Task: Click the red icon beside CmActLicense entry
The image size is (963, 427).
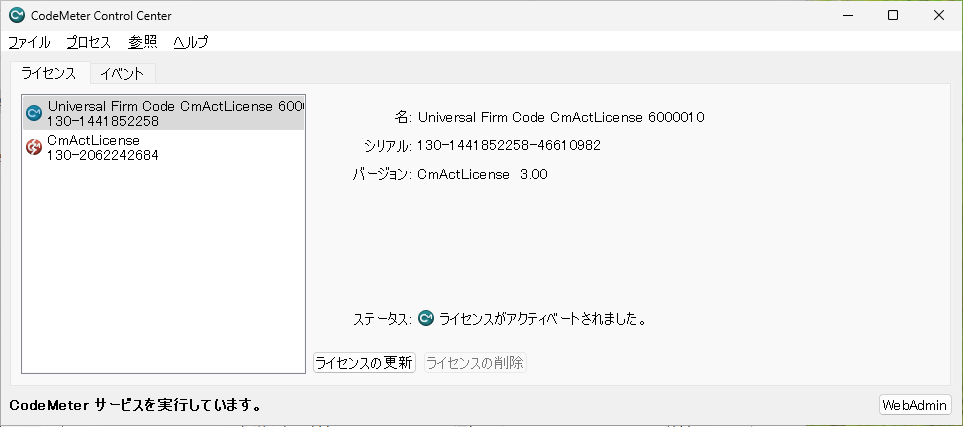Action: pos(33,147)
